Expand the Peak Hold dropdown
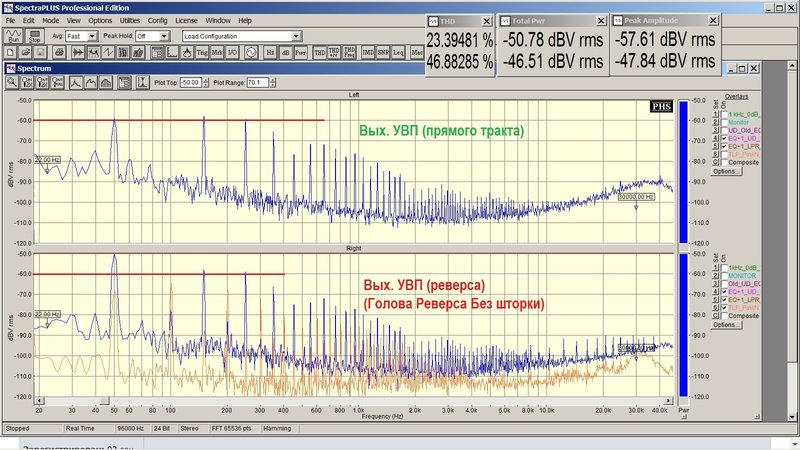 click(x=153, y=36)
